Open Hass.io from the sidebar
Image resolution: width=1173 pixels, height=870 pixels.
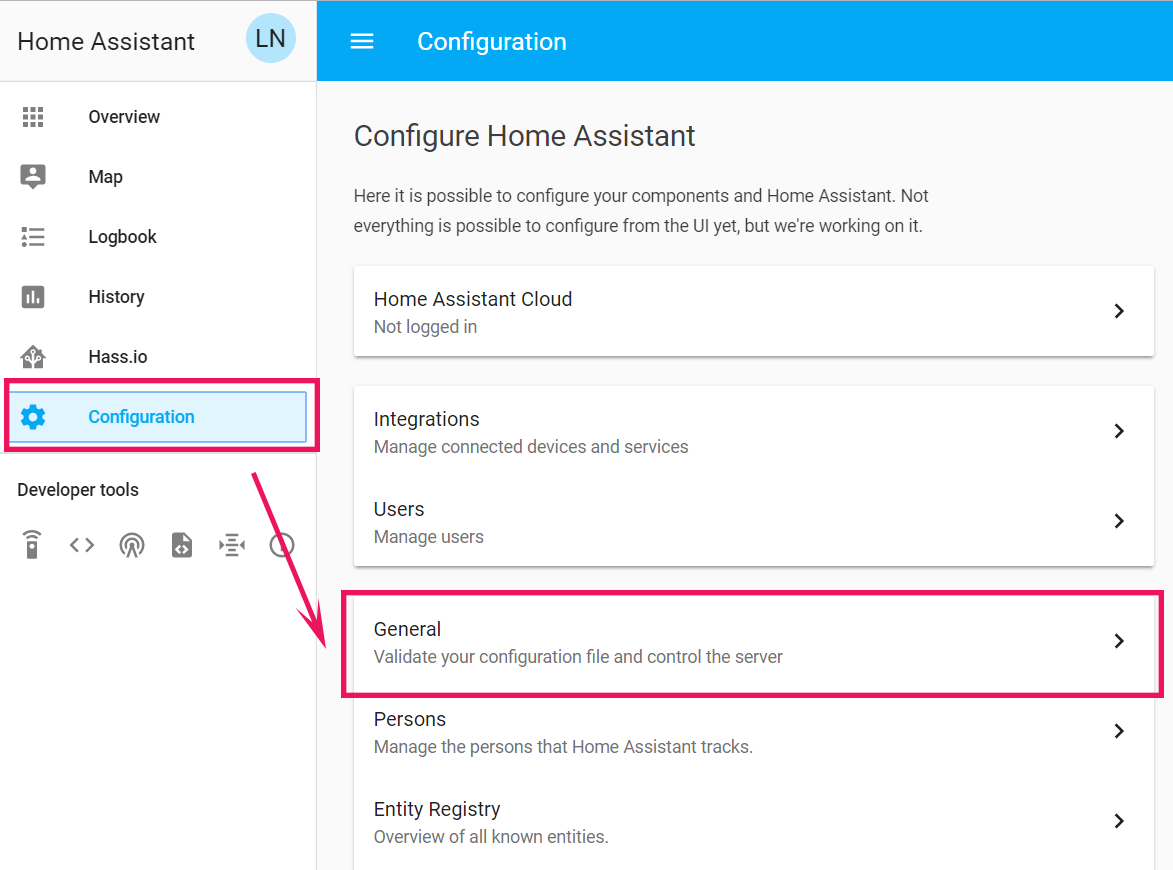point(117,357)
